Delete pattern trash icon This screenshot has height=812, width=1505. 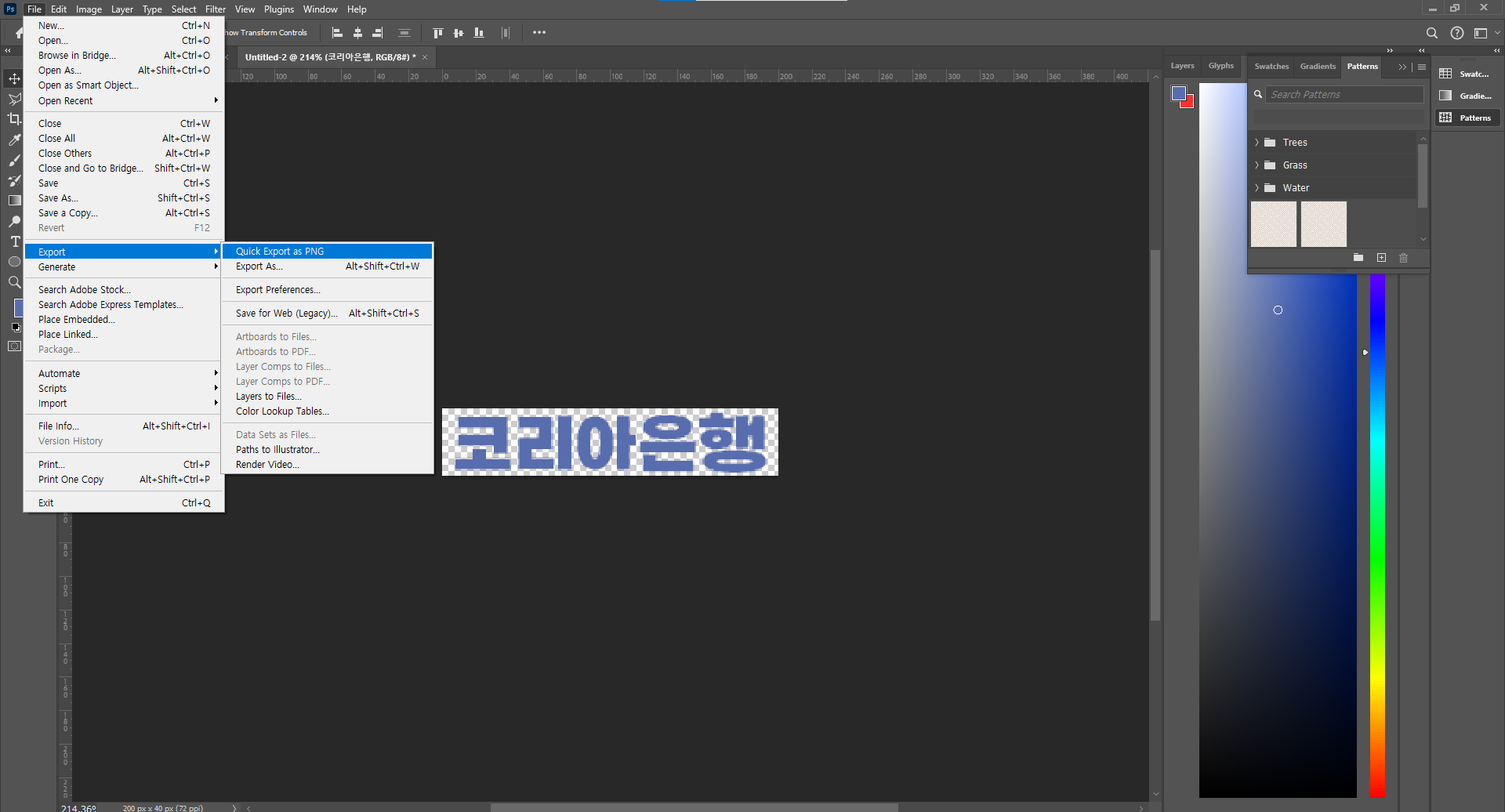tap(1404, 258)
